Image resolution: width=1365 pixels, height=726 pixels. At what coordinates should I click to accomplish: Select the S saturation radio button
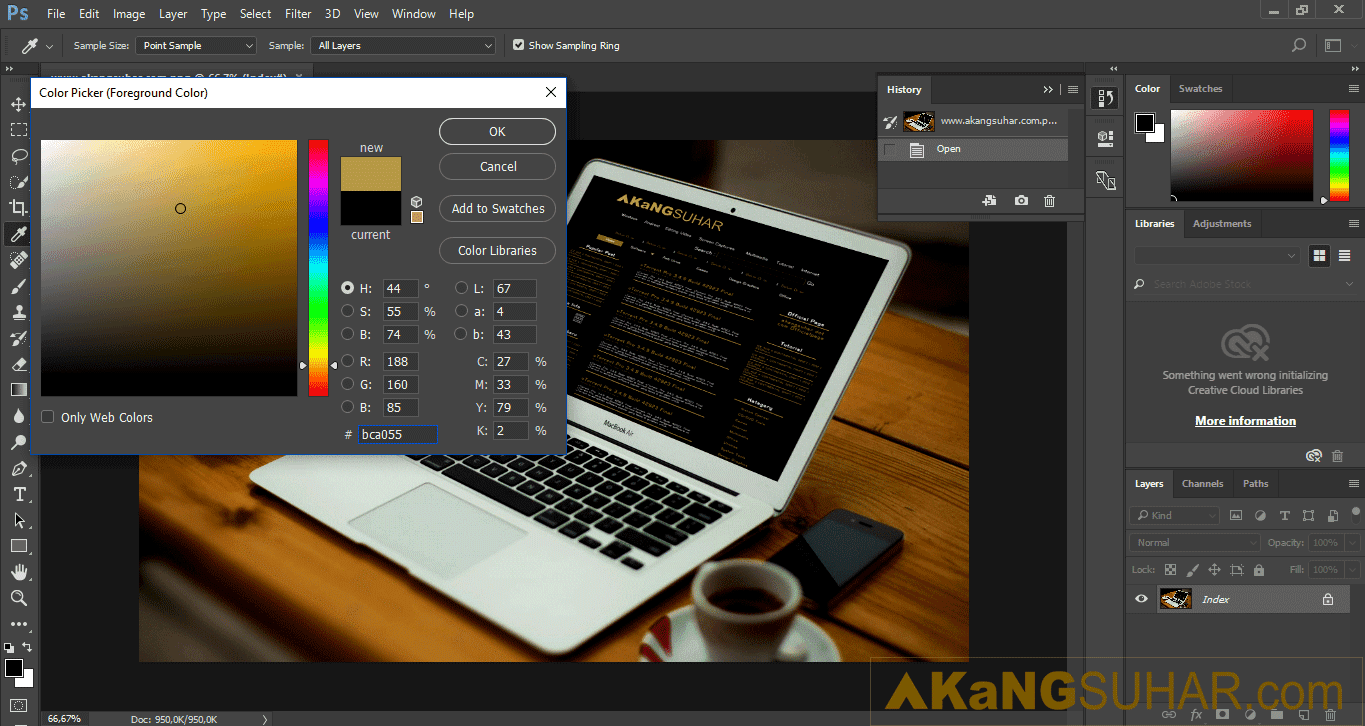pos(347,311)
